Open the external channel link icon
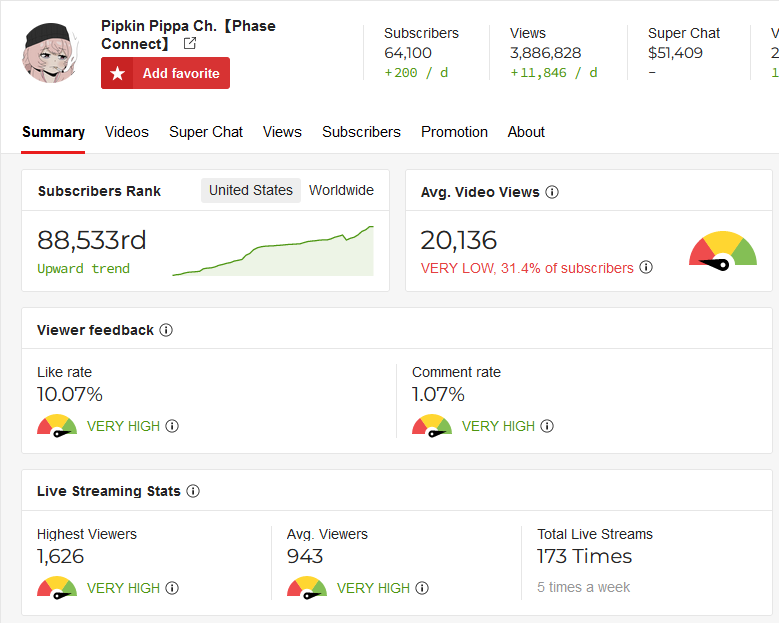 click(x=190, y=44)
